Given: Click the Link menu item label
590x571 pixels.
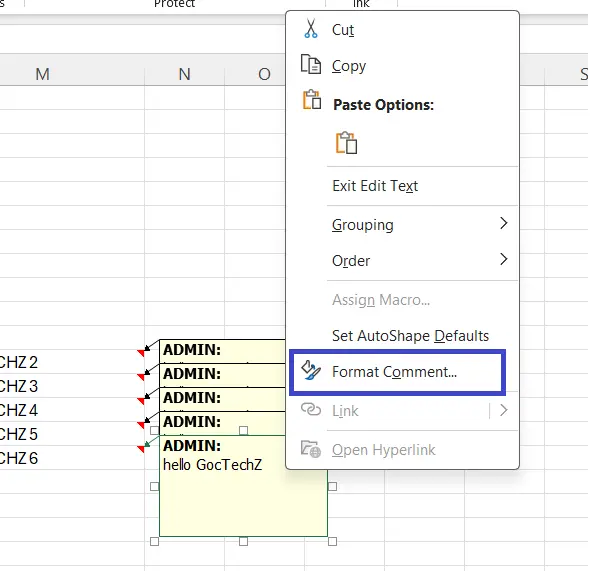Looking at the screenshot, I should tap(345, 411).
